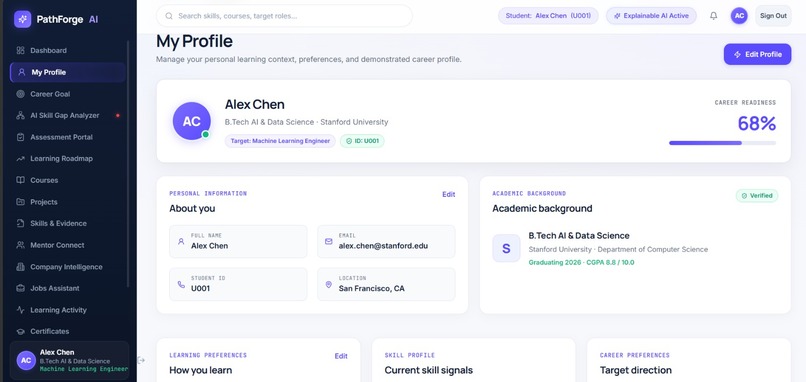Click the sidebar scrollbar
This screenshot has height=382, width=806.
[x=128, y=165]
